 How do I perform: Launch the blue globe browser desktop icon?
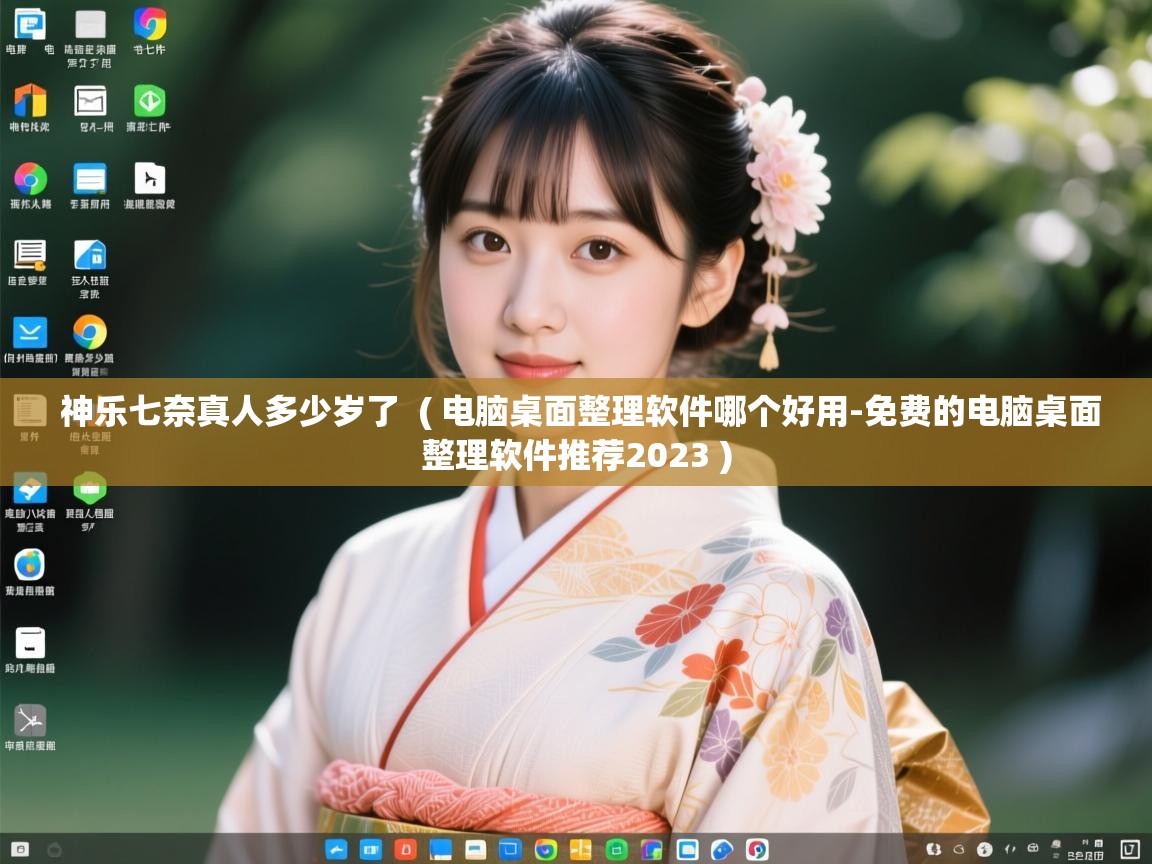(x=30, y=567)
